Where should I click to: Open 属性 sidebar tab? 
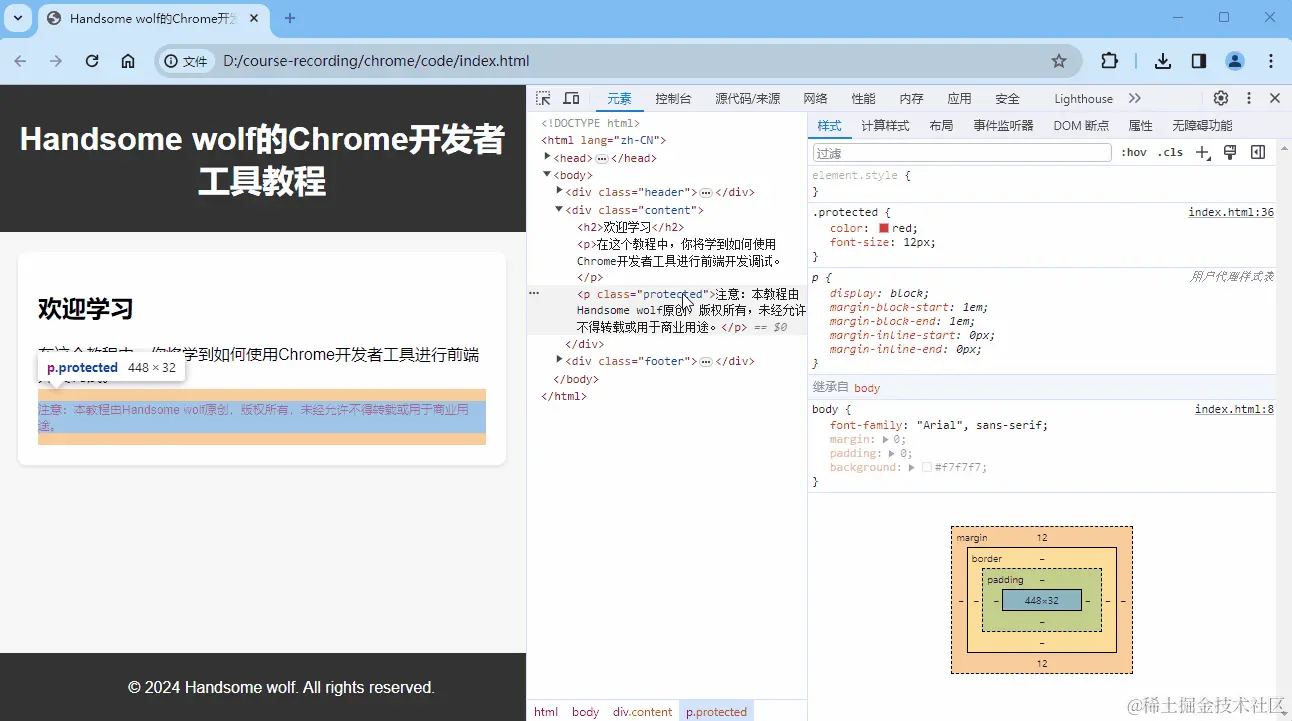[x=1140, y=125]
